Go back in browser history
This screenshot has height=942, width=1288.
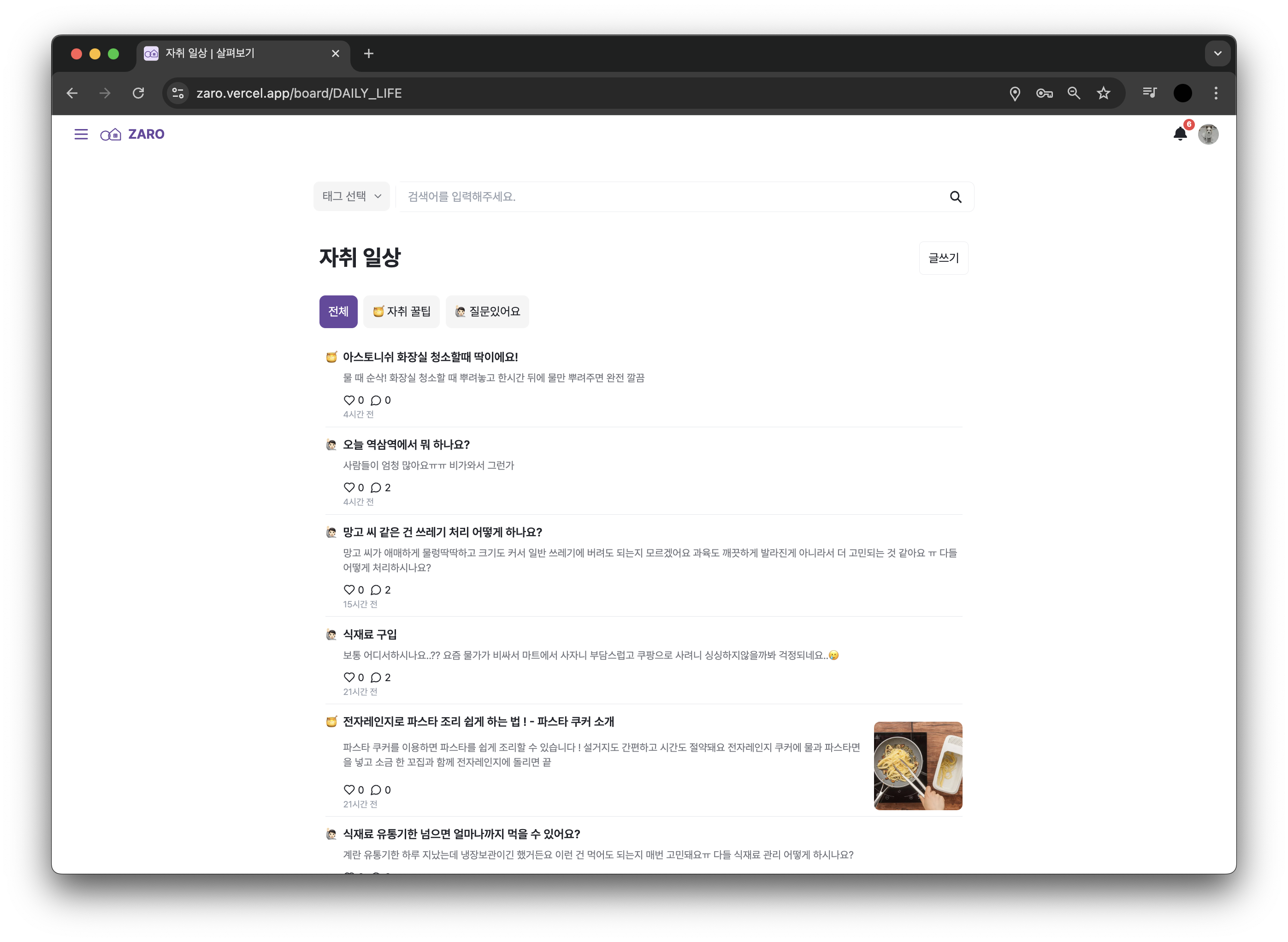(x=72, y=93)
